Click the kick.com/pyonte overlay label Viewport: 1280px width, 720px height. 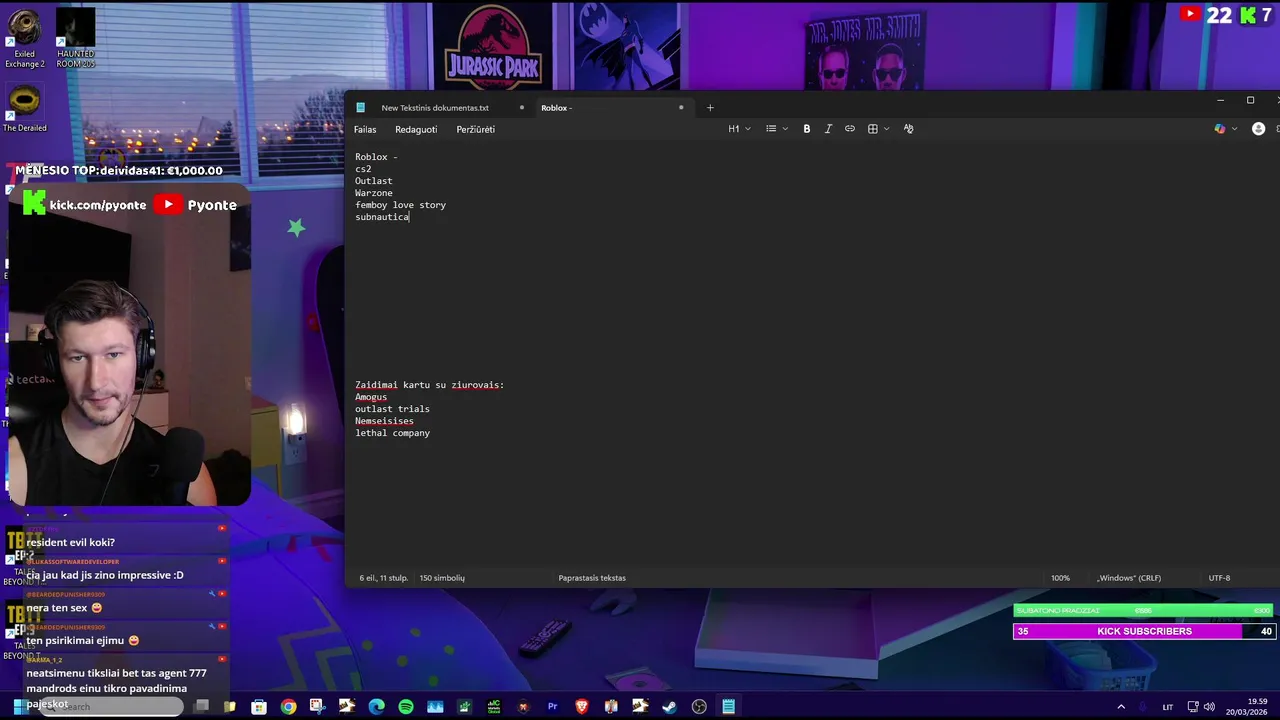[x=98, y=205]
